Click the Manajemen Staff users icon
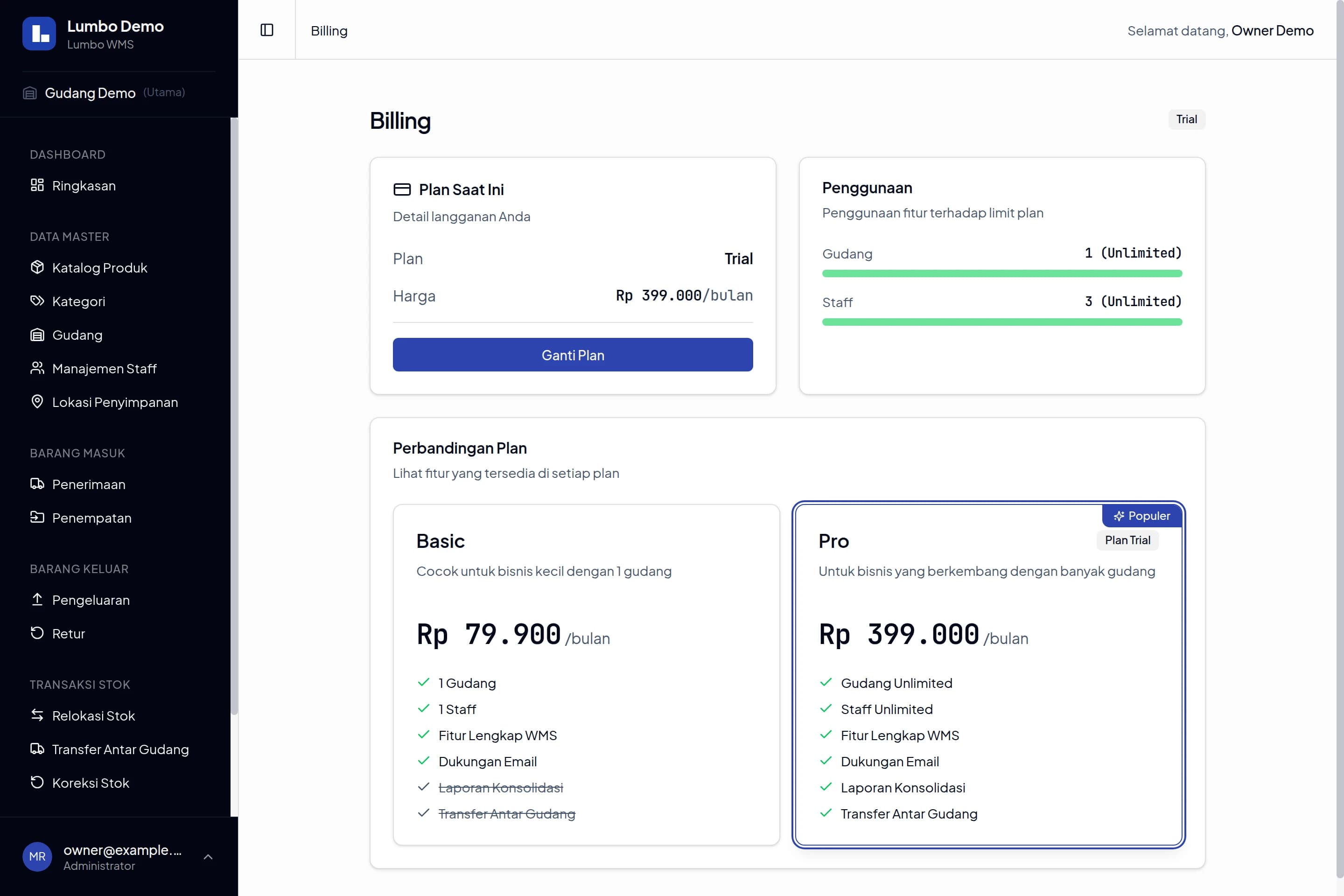 [37, 368]
